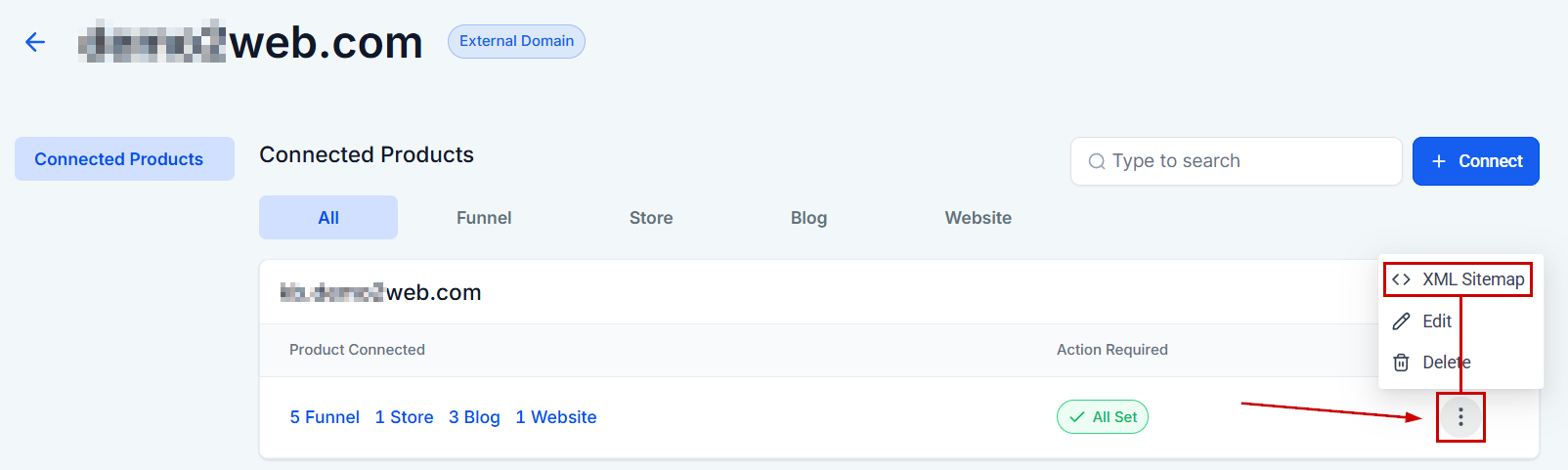Select XML Sitemap from the menu

(x=1472, y=279)
